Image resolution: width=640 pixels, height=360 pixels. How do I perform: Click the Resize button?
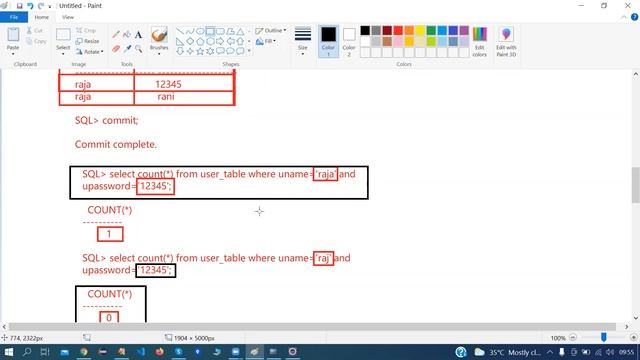pos(88,41)
